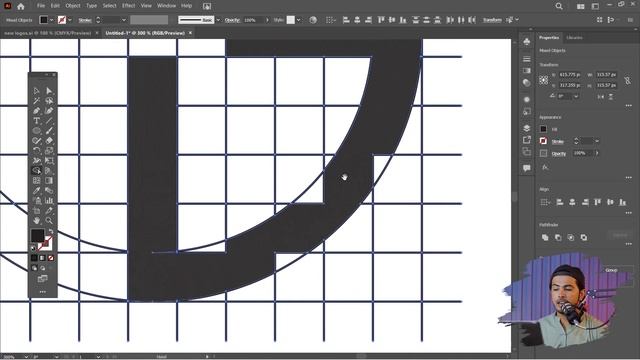Click the Stroke link in Properties
This screenshot has width=640, height=360.
click(x=558, y=142)
